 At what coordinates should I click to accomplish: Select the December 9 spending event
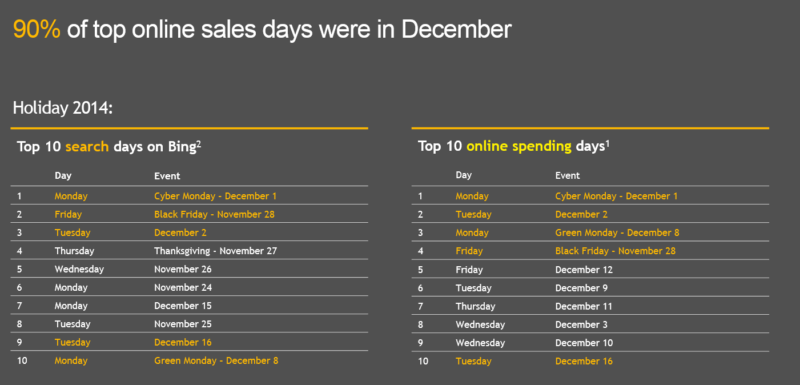pos(581,288)
